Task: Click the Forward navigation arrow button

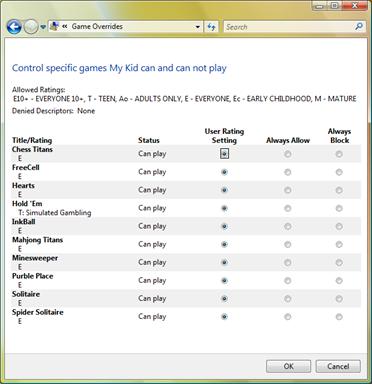Action: tap(31, 27)
